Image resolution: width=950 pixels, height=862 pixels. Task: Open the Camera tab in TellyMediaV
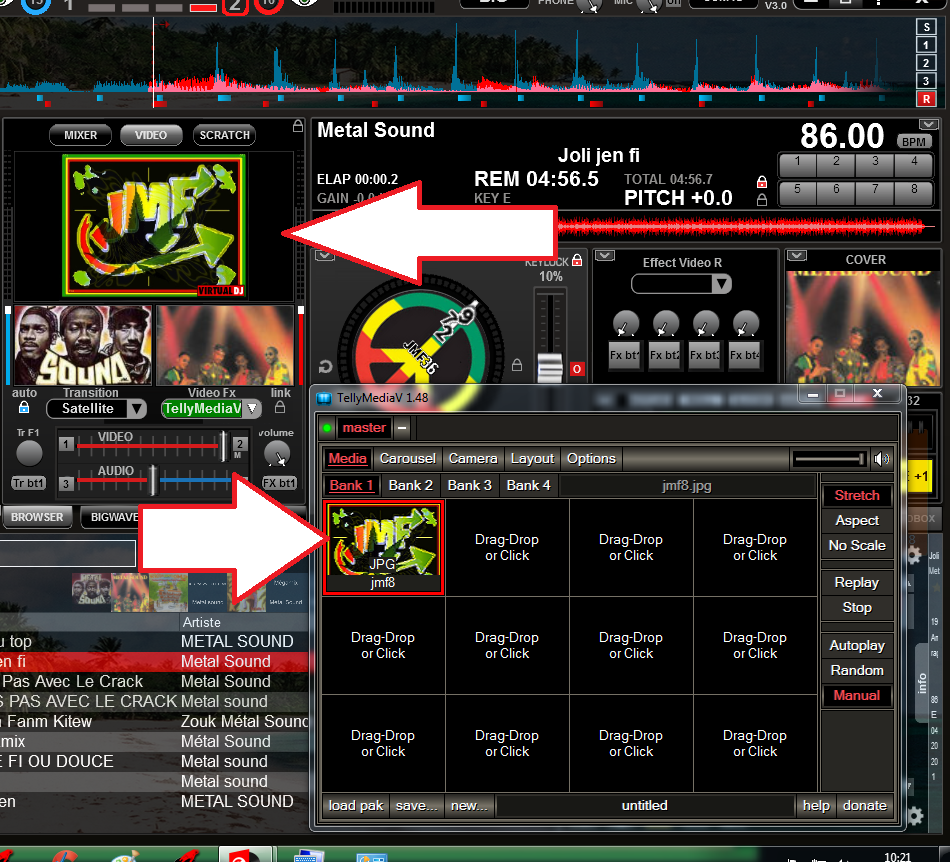(x=473, y=459)
